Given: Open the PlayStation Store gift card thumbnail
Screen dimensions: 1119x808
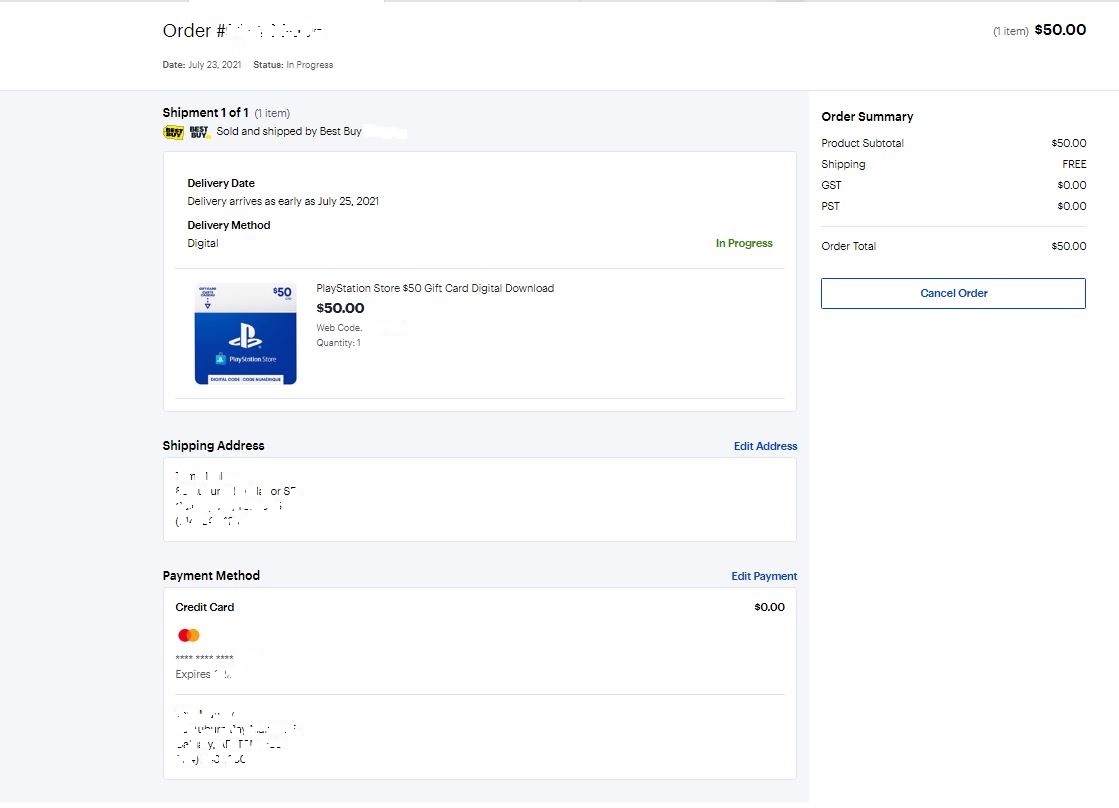Looking at the screenshot, I should [245, 334].
